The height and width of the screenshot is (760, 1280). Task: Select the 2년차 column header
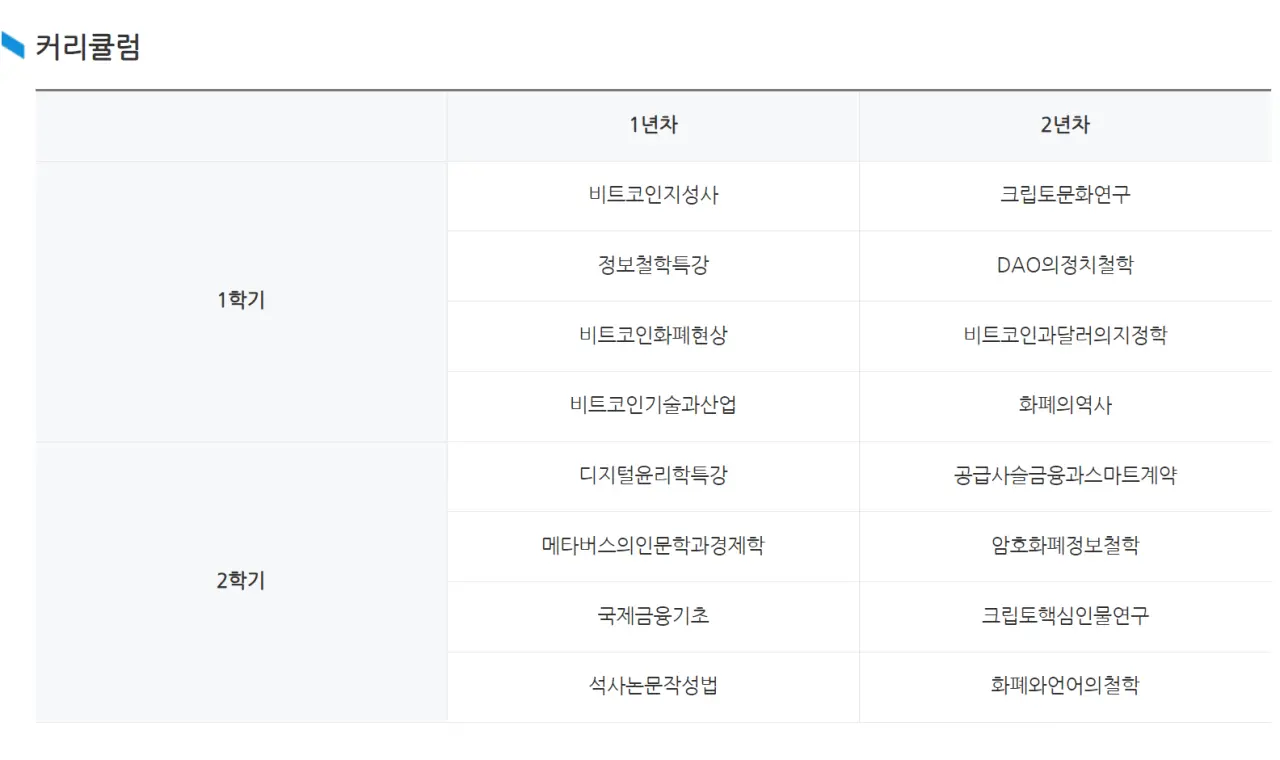[1065, 125]
